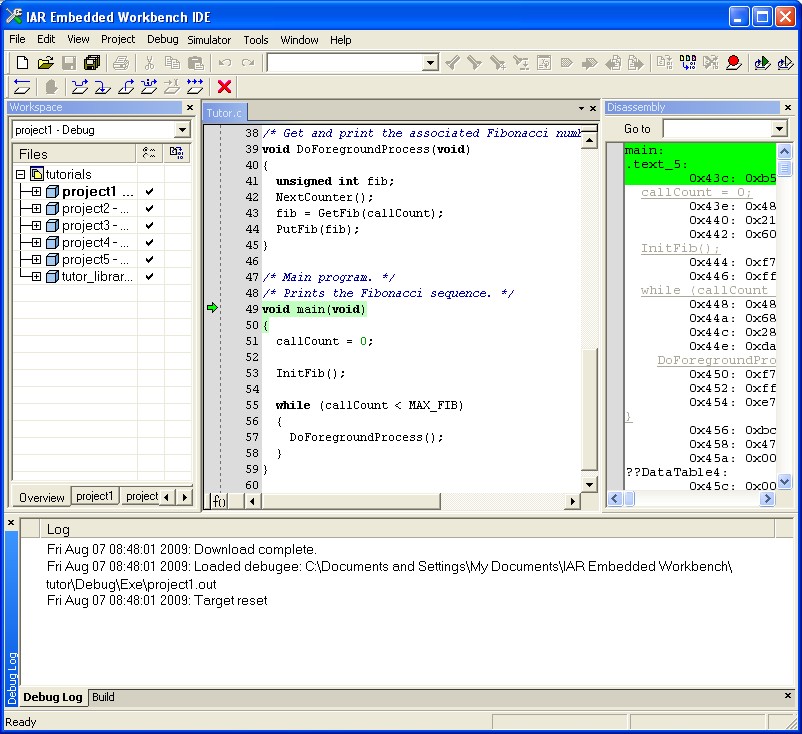Click the editor scroll down arrow
The height and width of the screenshot is (734, 802).
(x=589, y=484)
